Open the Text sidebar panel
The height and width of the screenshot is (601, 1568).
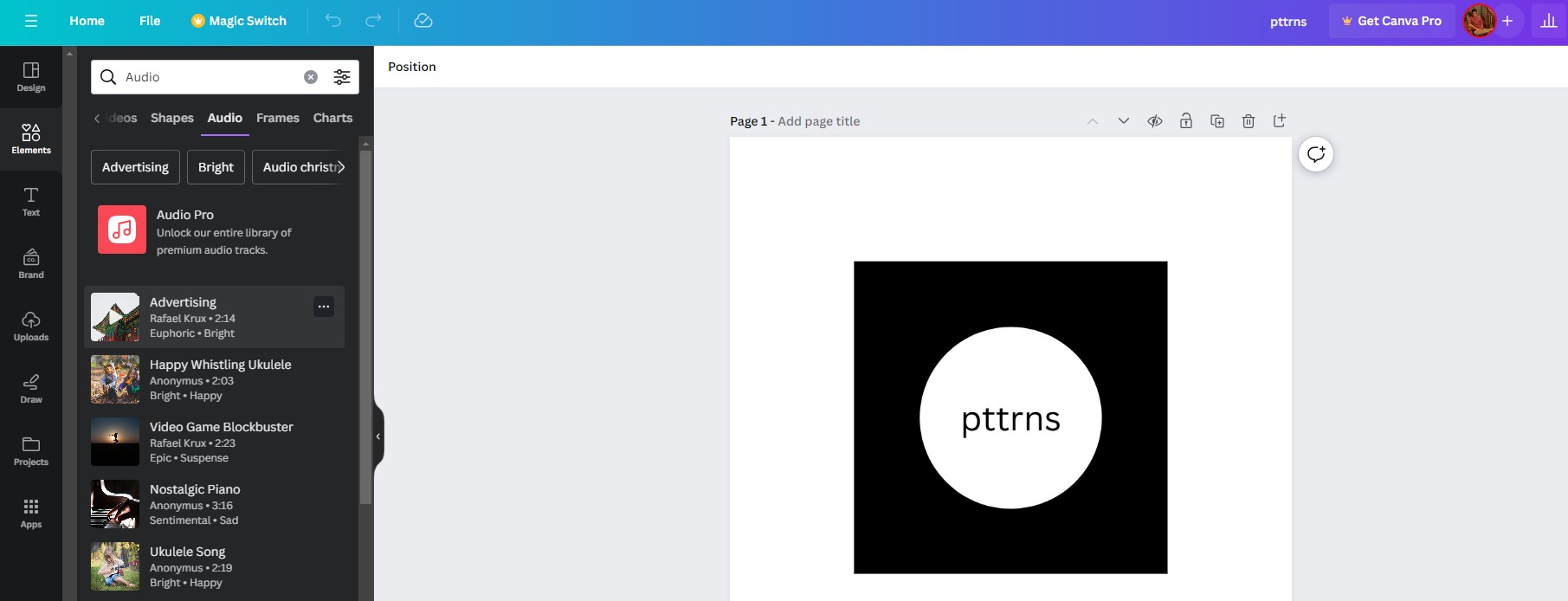click(31, 202)
